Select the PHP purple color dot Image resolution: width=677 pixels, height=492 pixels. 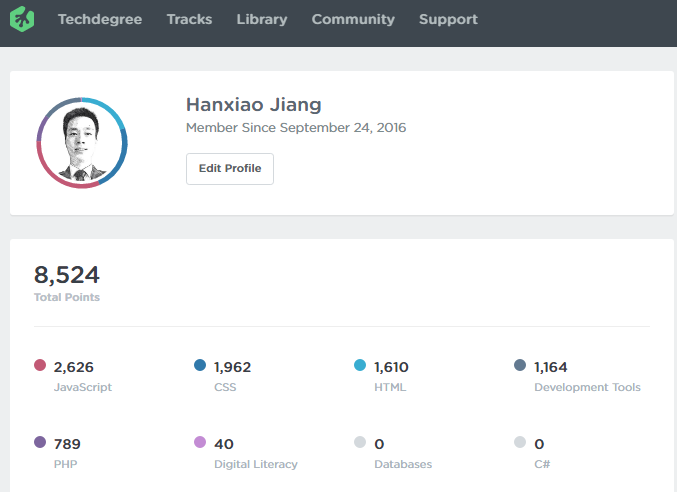click(x=40, y=442)
